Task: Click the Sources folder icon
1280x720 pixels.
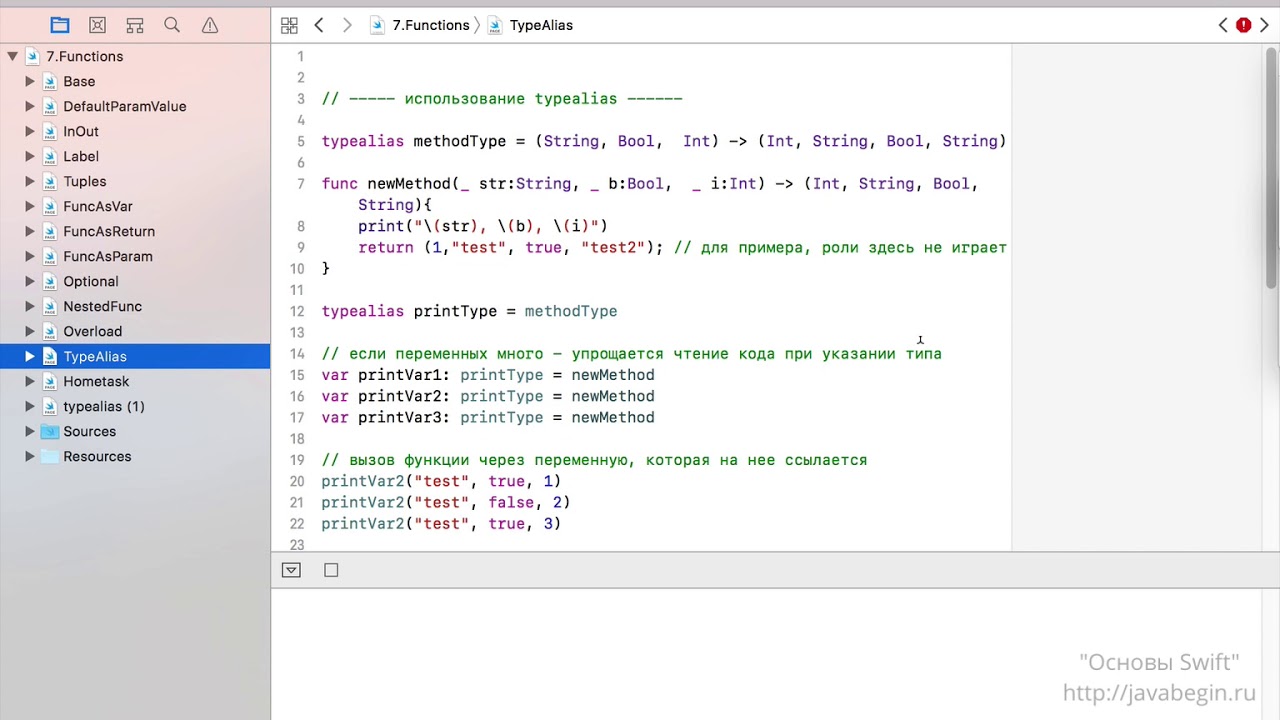Action: tap(49, 431)
